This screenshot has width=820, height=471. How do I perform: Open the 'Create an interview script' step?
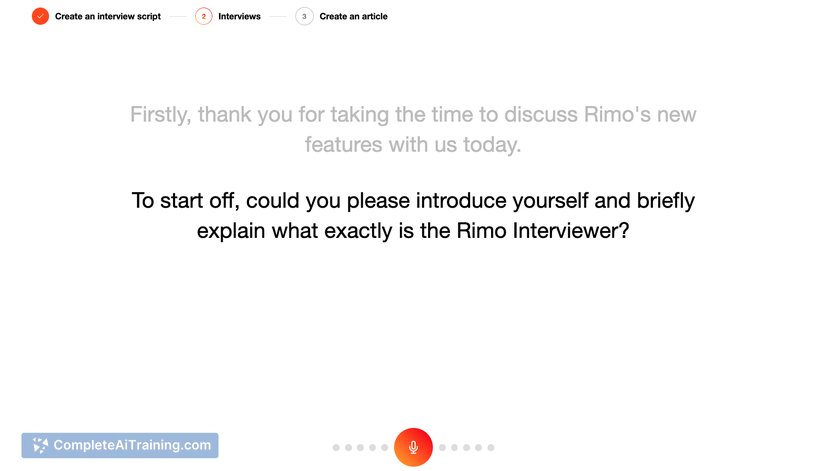coord(108,16)
